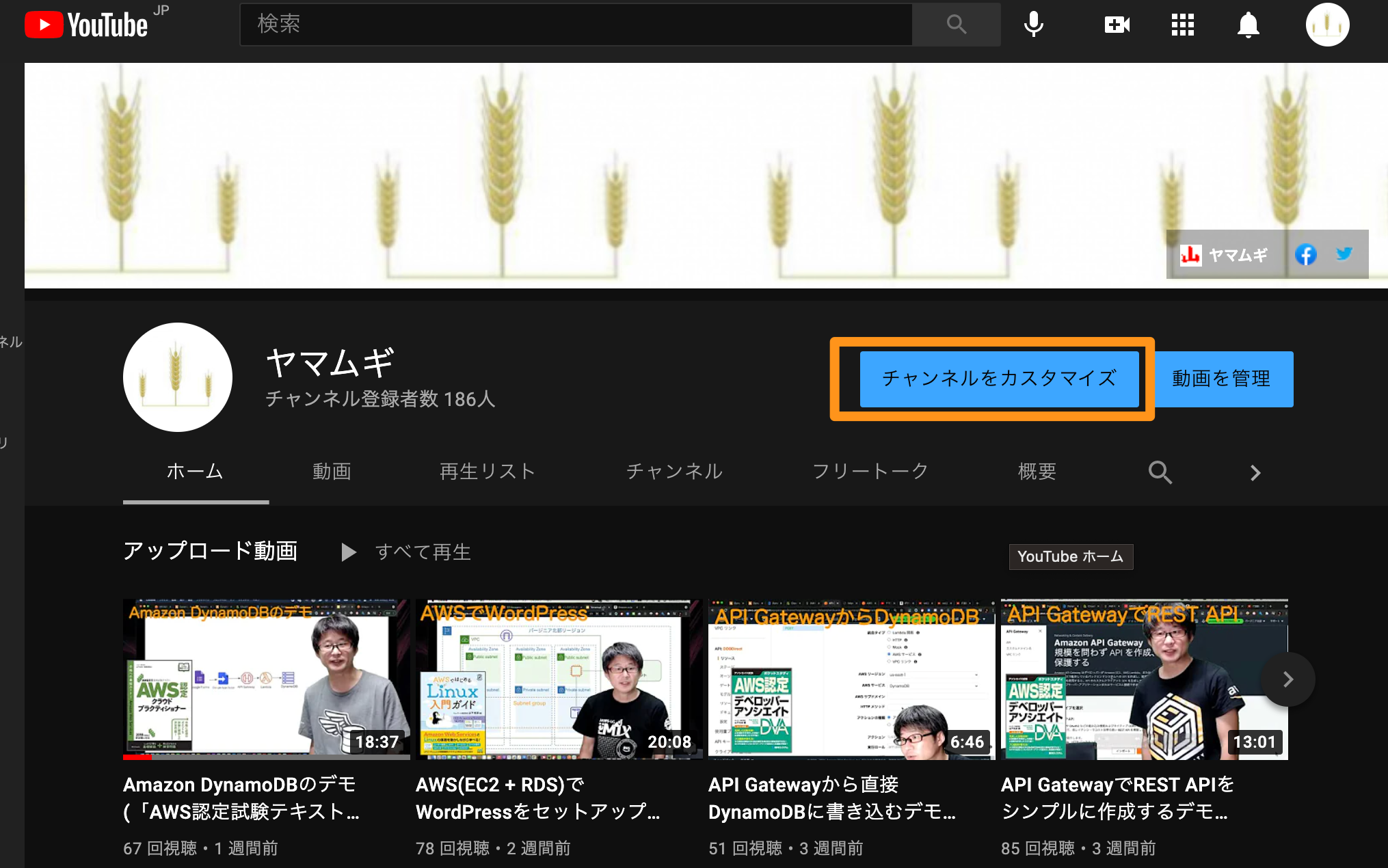The width and height of the screenshot is (1388, 868).
Task: Switch to the チャンネル tab
Action: 674,472
